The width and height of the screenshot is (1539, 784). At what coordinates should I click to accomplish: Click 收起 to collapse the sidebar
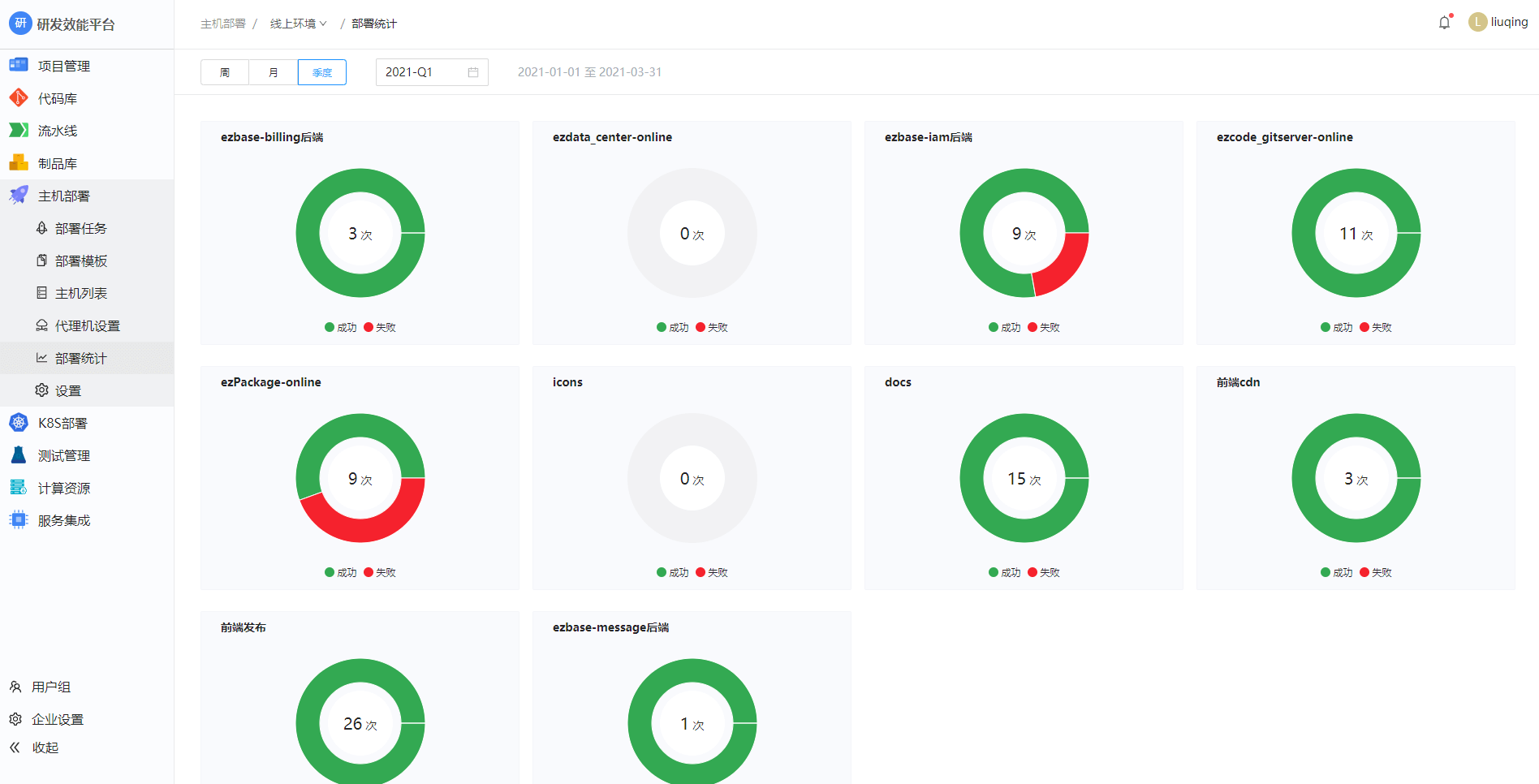45,747
